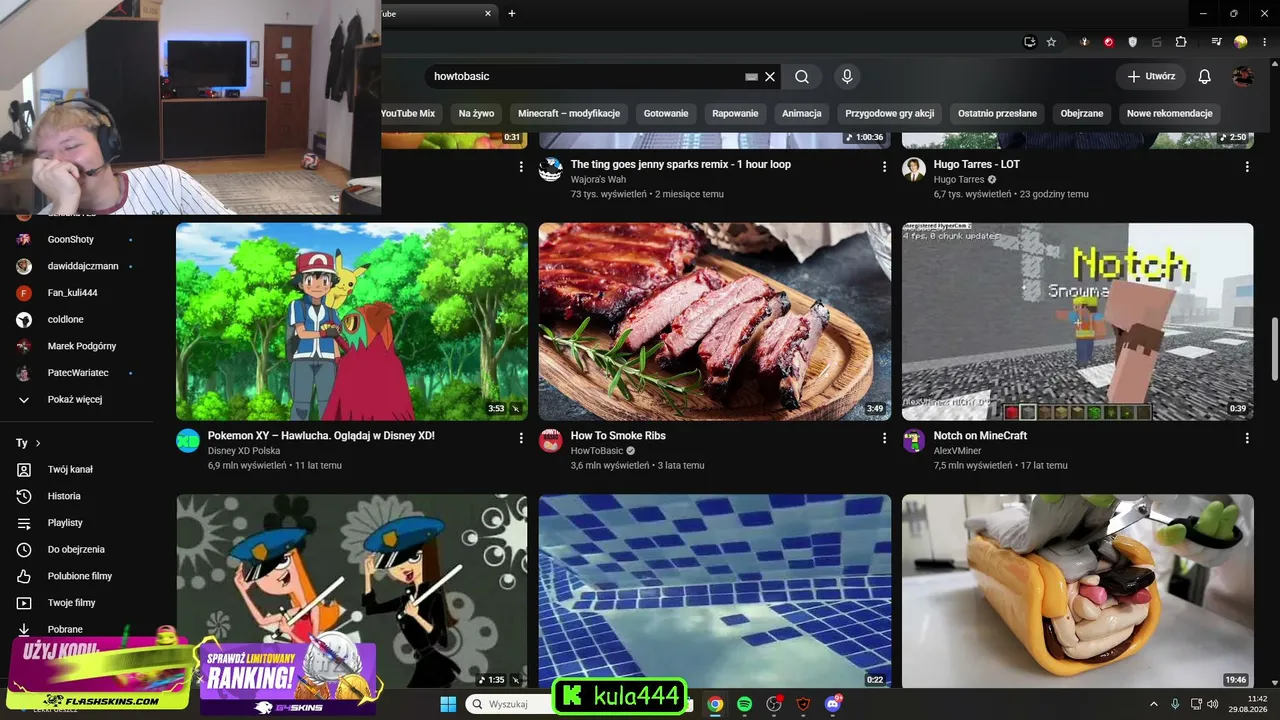
Task: Play the Pokemon XY Hawlucha thumbnail
Action: (x=352, y=321)
